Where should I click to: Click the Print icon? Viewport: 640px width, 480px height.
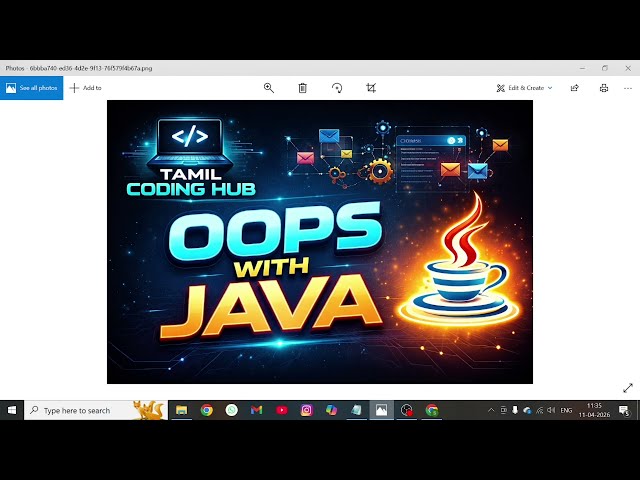(x=604, y=88)
